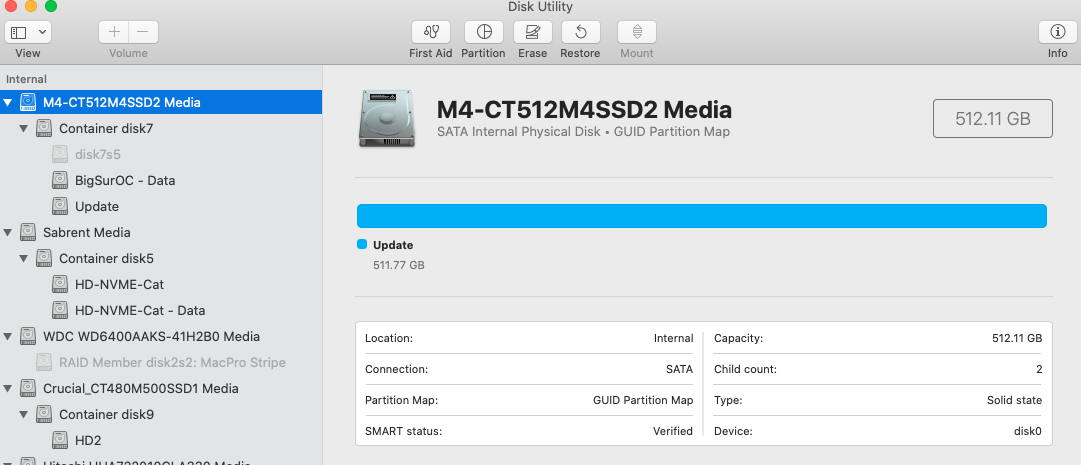The width and height of the screenshot is (1081, 465).
Task: Collapse Container disk7 disclosure triangle
Action: [23, 128]
